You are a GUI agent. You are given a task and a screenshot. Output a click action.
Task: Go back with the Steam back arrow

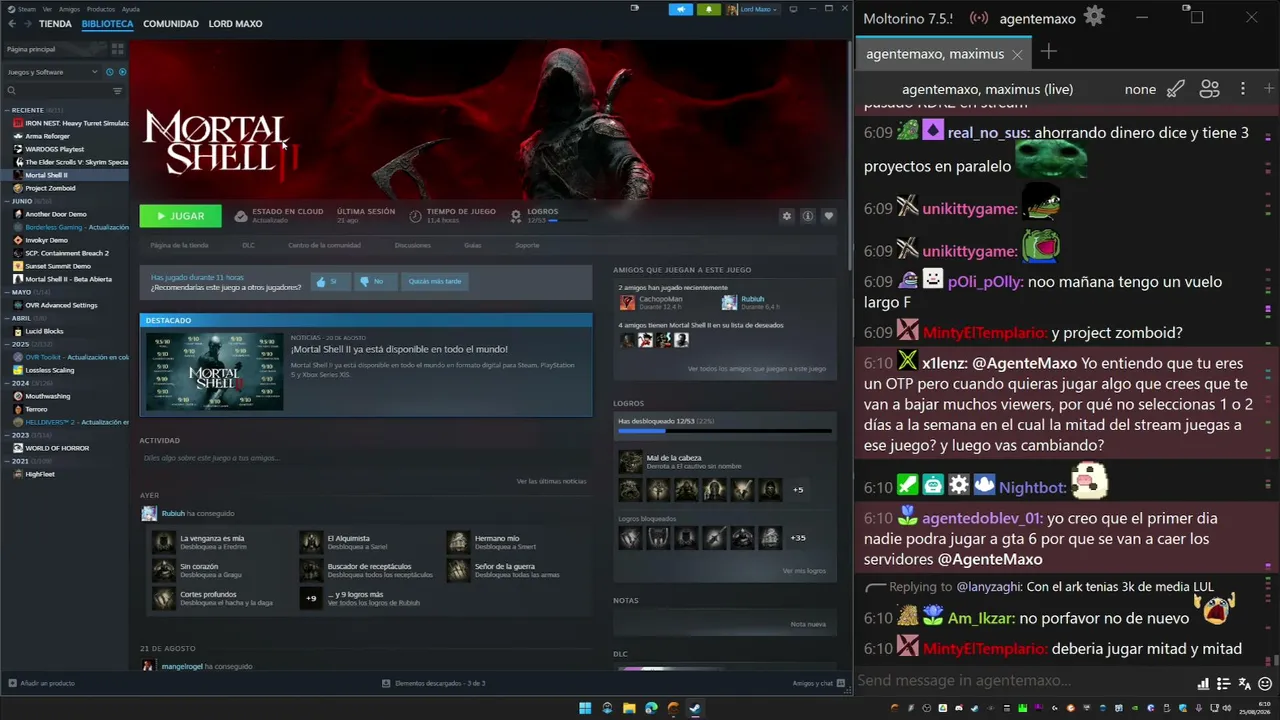[10, 23]
